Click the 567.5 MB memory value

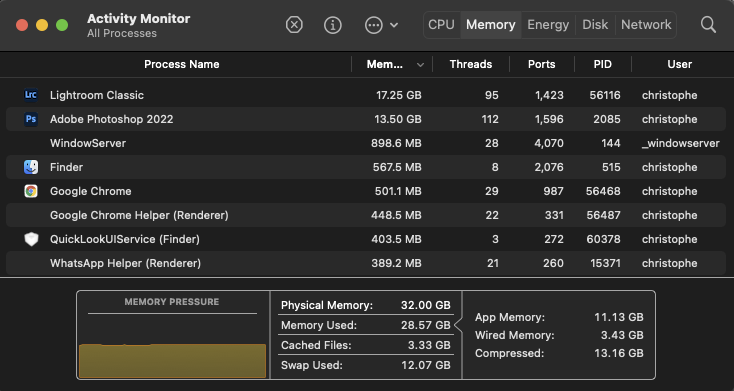pos(397,167)
